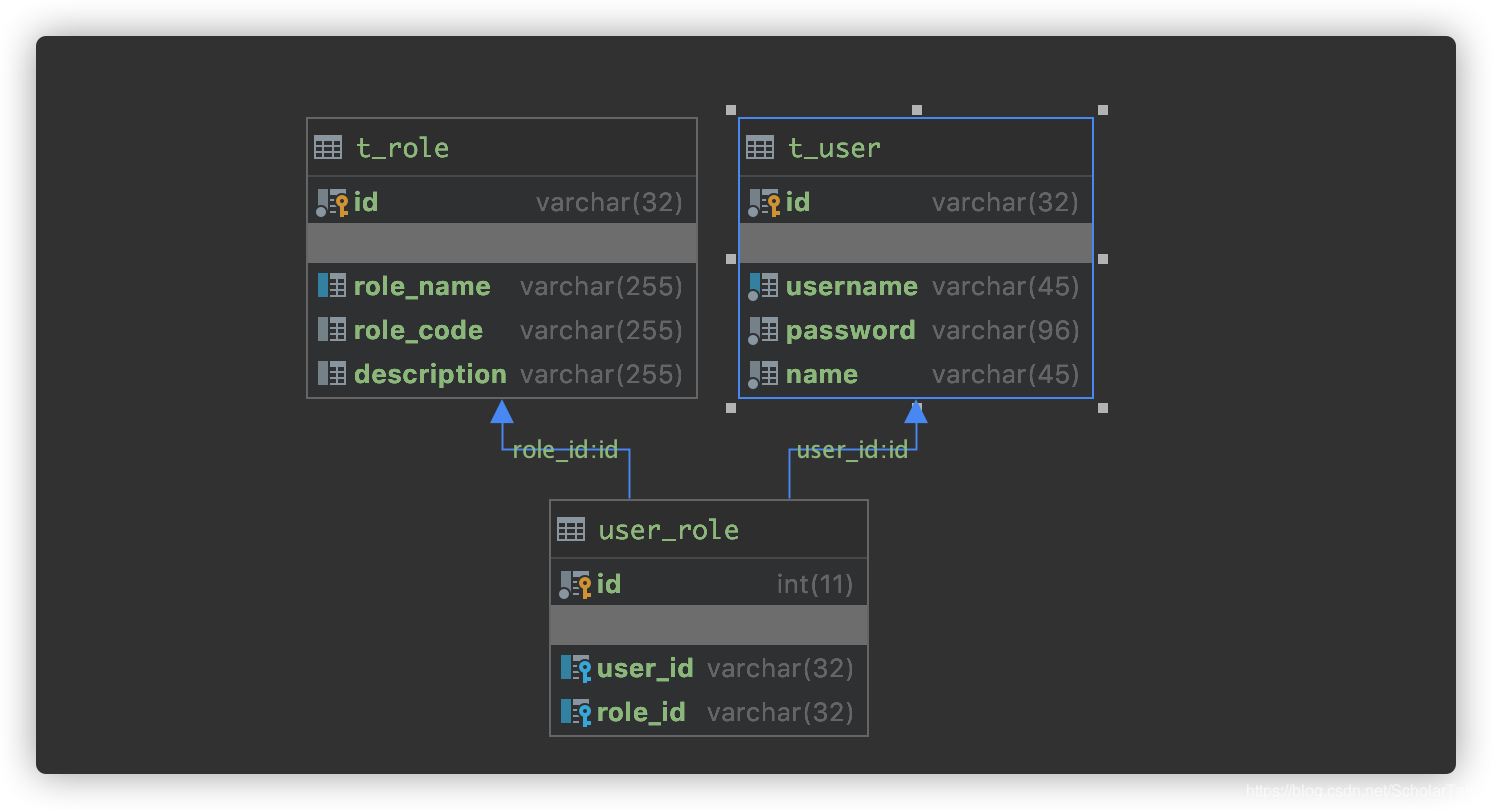Viewport: 1492px width, 810px height.
Task: Select the t_role table title
Action: tap(402, 148)
